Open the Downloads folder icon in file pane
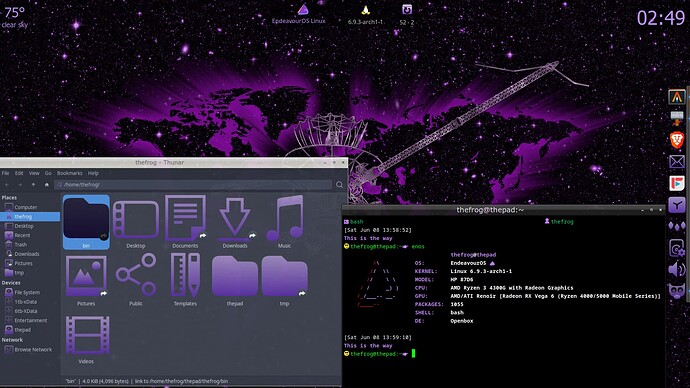 [235, 218]
